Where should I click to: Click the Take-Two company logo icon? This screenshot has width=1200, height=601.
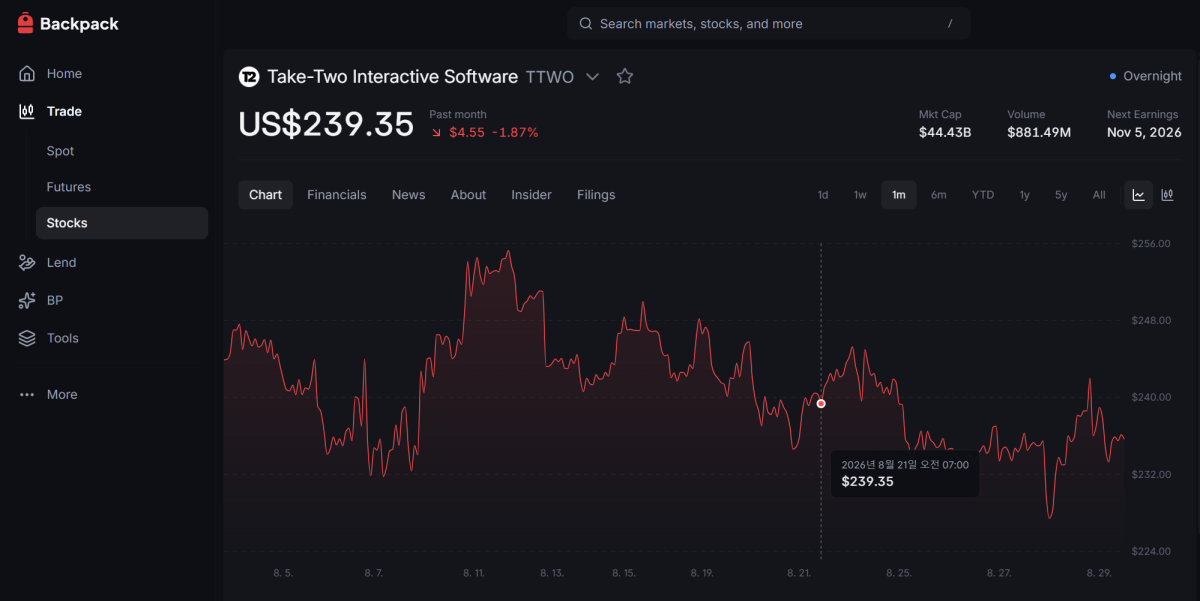[x=249, y=76]
